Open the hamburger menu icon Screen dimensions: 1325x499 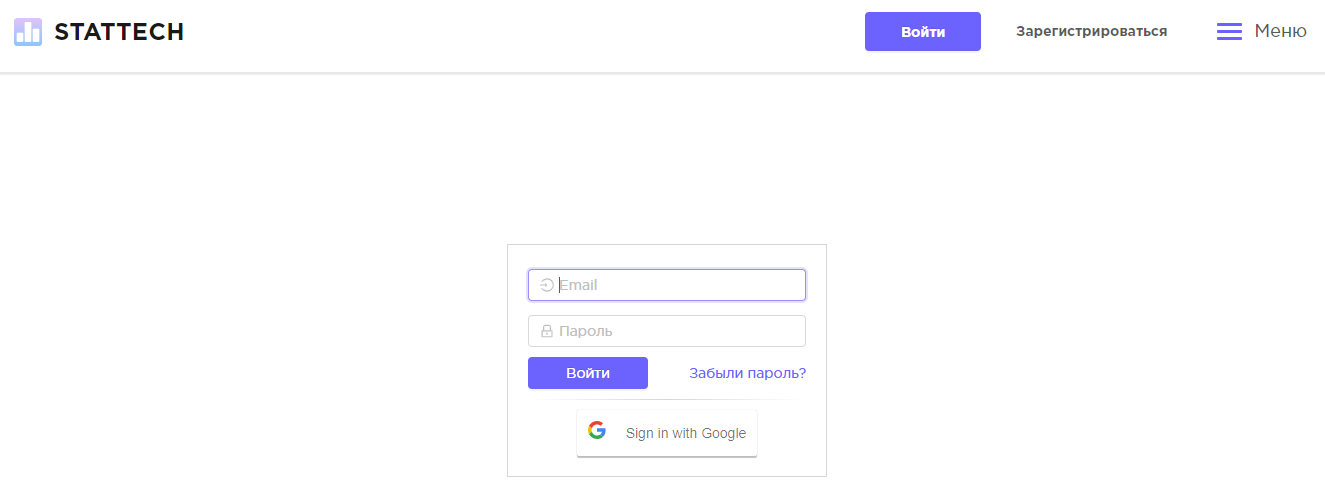(x=1229, y=32)
